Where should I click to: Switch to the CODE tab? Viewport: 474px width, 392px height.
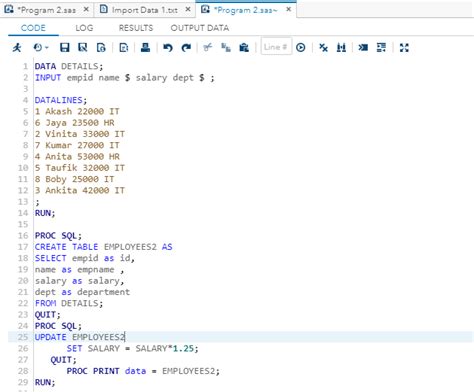[x=33, y=28]
